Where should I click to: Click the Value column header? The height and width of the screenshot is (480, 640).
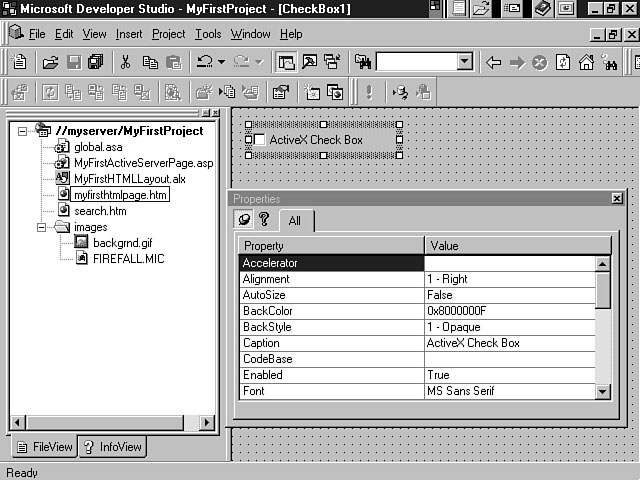click(510, 245)
